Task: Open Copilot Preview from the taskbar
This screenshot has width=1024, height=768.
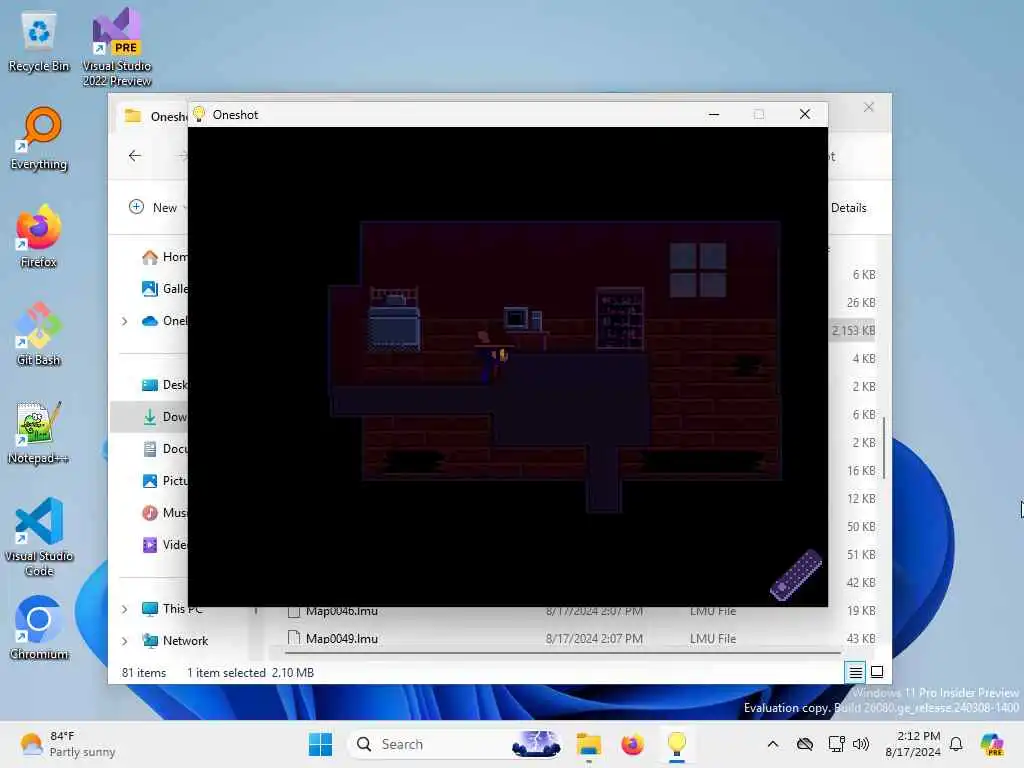Action: [x=992, y=744]
